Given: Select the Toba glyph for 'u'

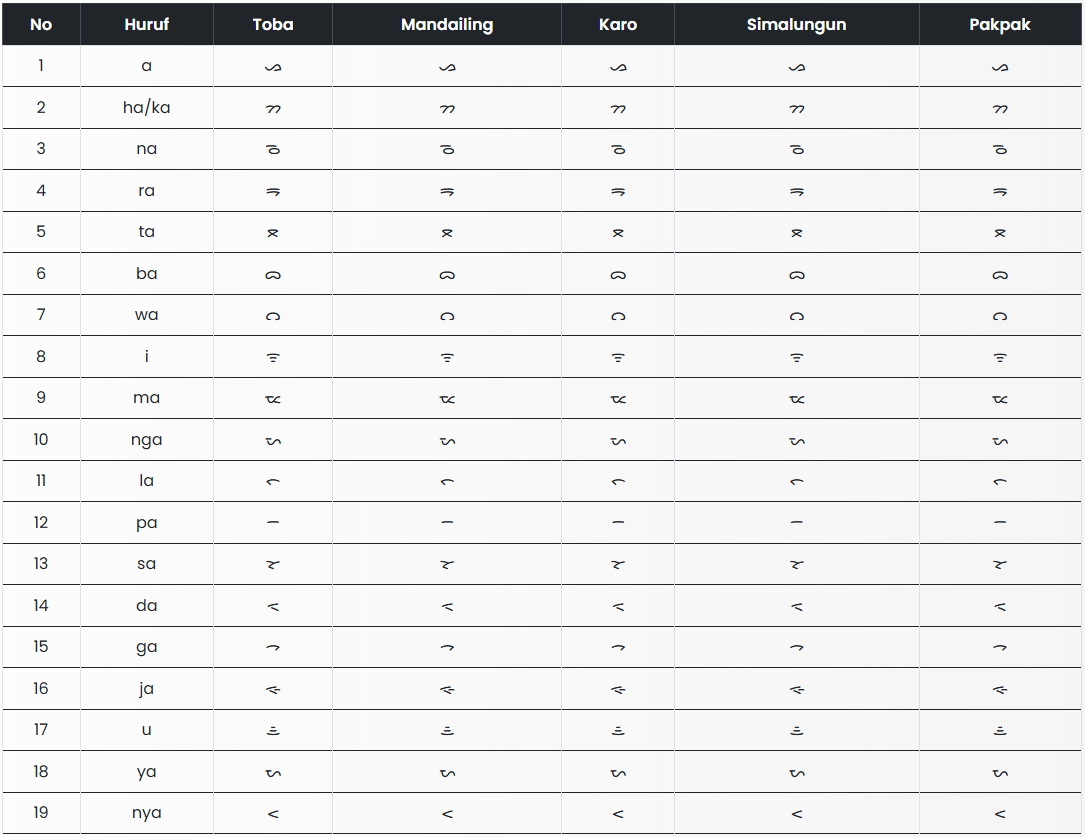Looking at the screenshot, I should 273,730.
